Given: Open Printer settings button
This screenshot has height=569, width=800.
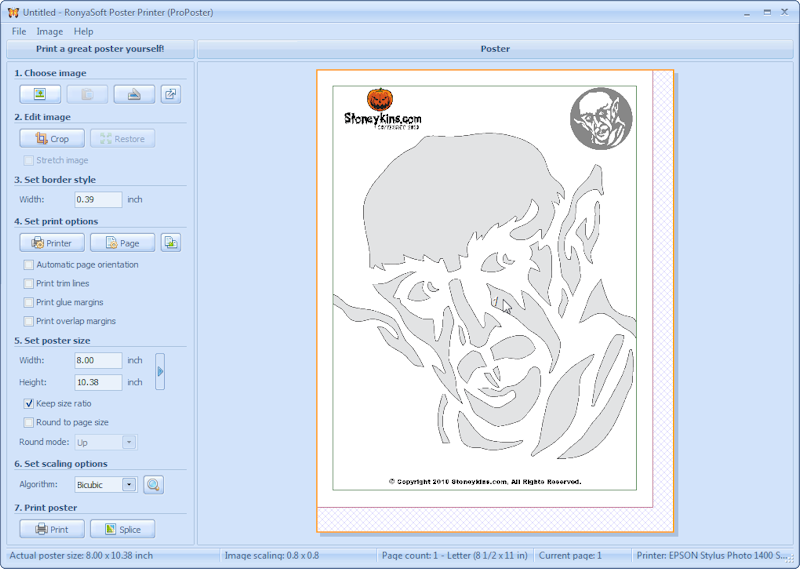Looking at the screenshot, I should [52, 243].
